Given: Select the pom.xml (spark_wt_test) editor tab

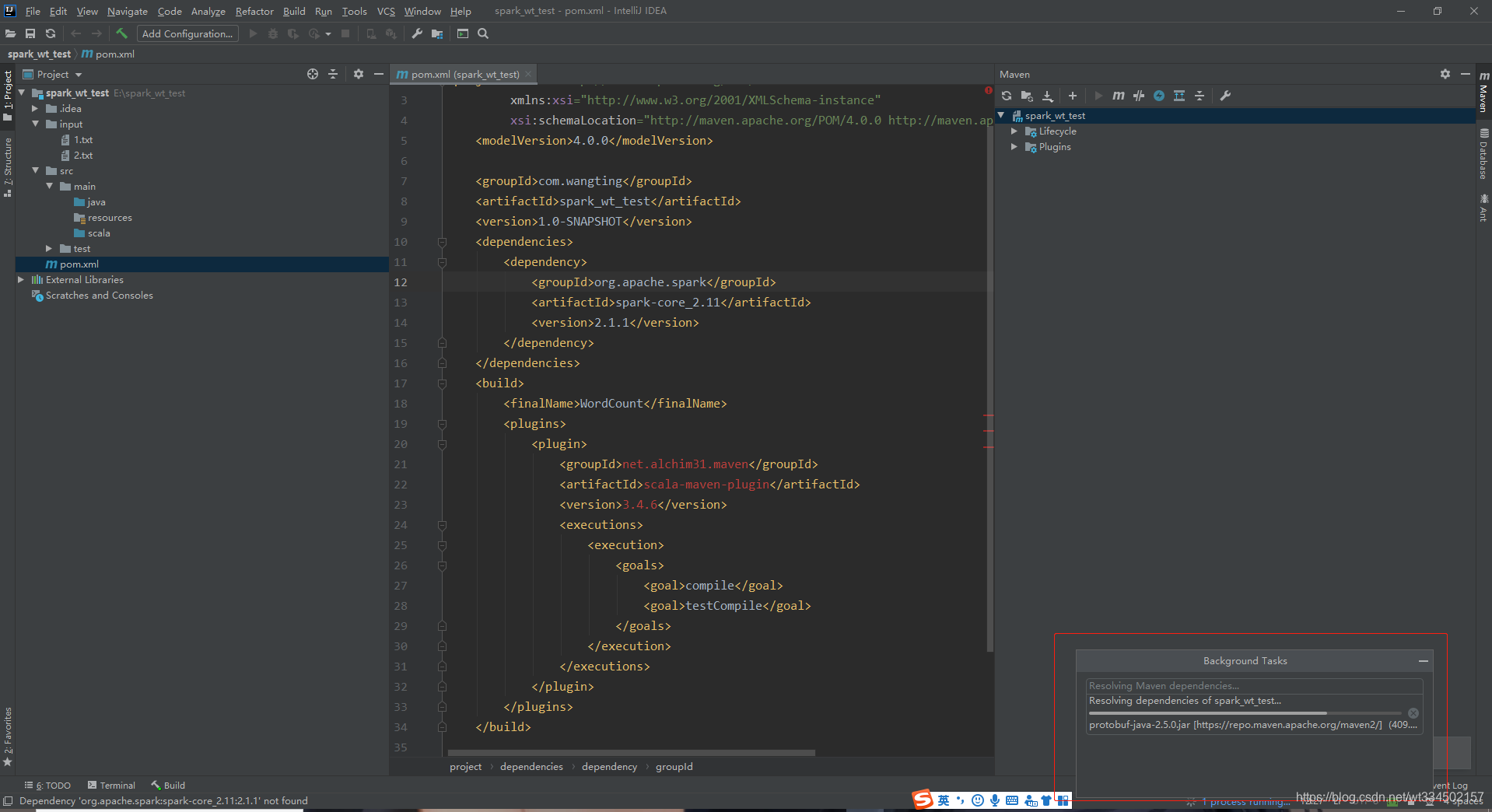Looking at the screenshot, I should [x=464, y=75].
